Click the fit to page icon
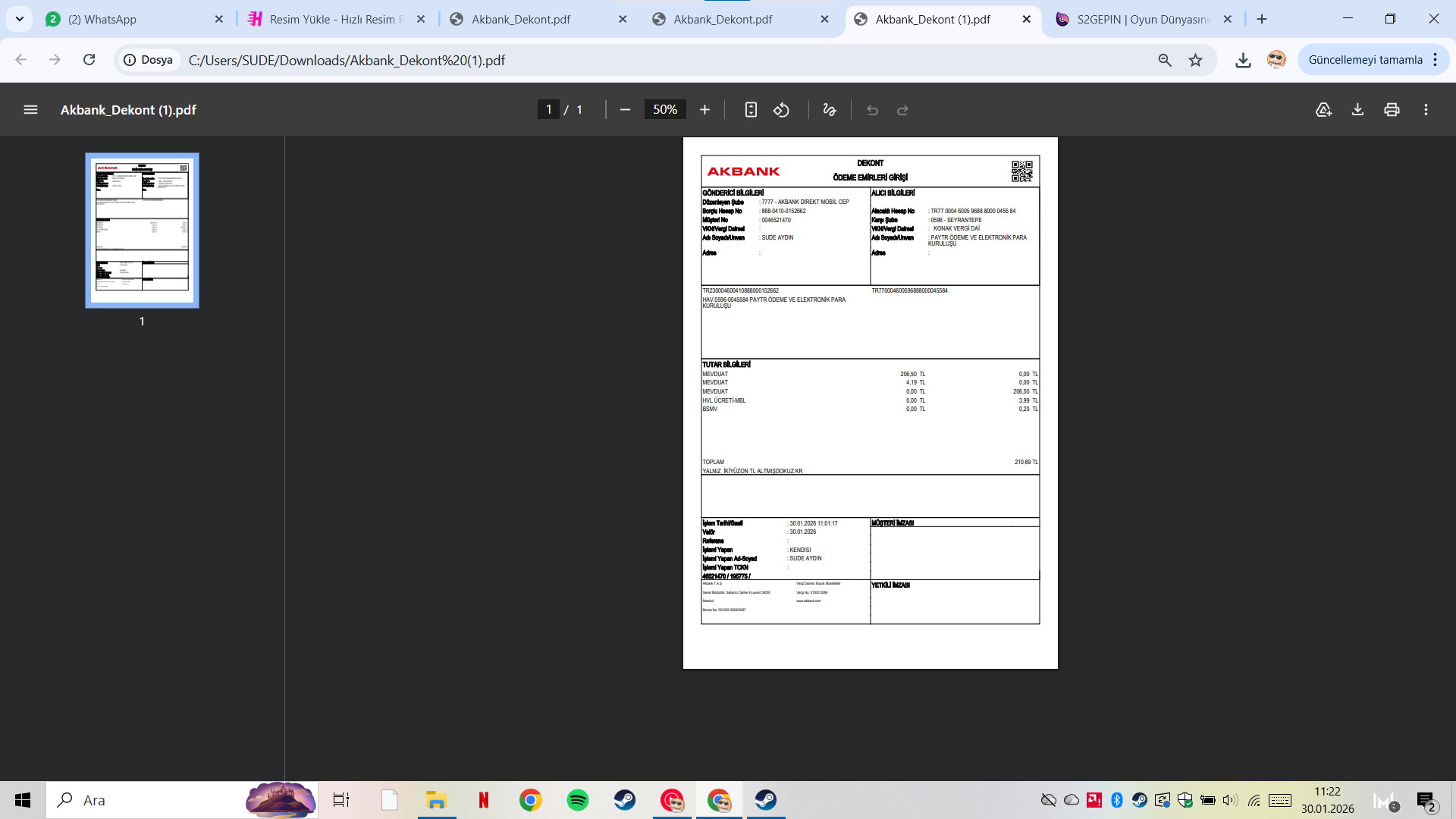Screen dimensions: 1456x819 tap(751, 110)
